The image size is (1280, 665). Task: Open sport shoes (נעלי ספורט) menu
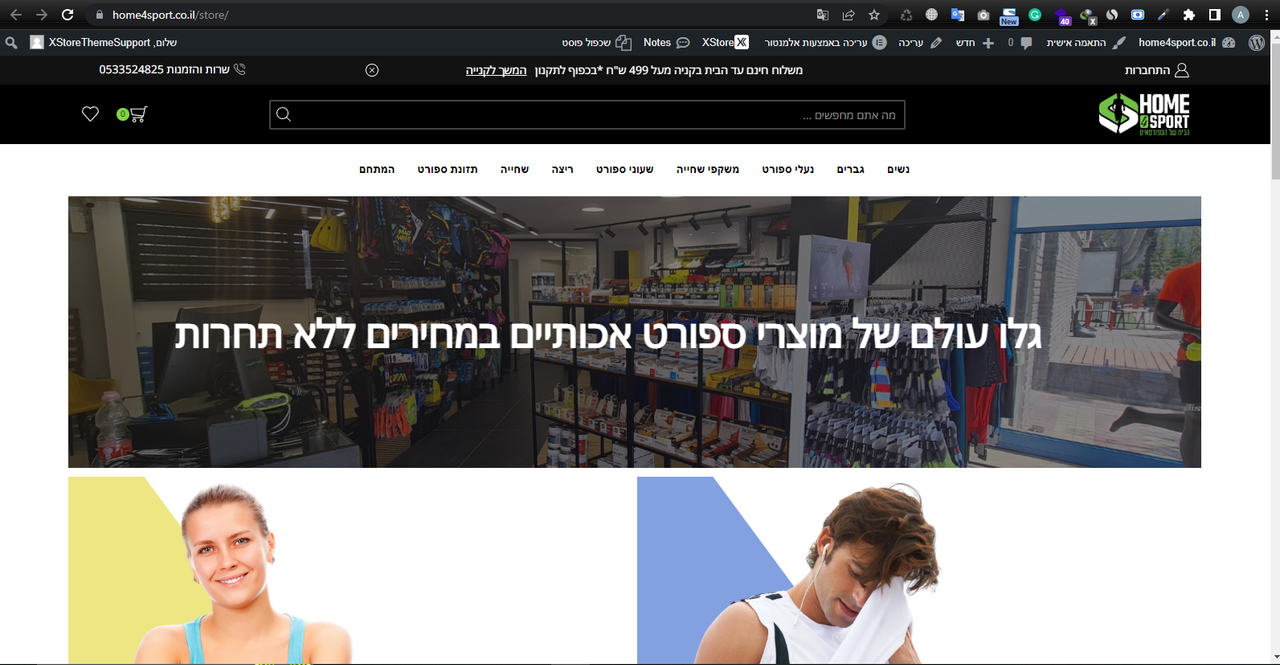tap(788, 169)
